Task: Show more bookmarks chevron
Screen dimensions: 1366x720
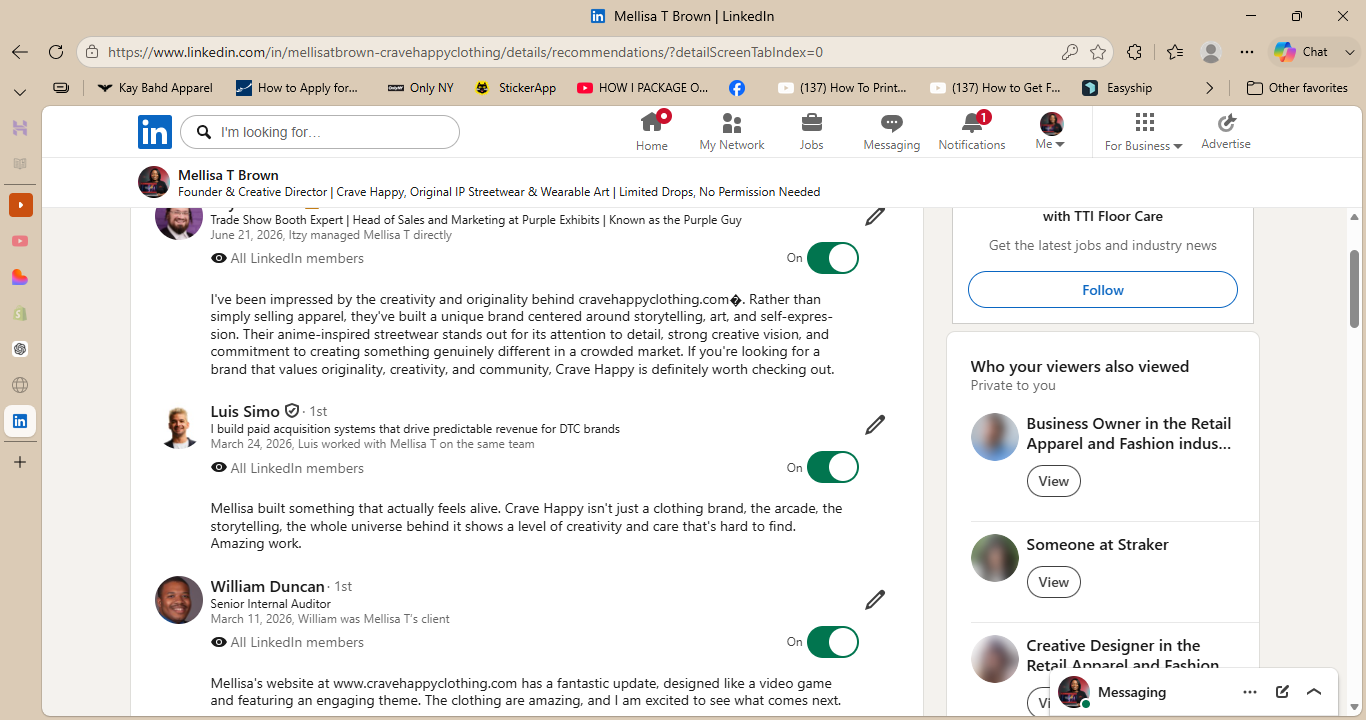Action: 1209,88
